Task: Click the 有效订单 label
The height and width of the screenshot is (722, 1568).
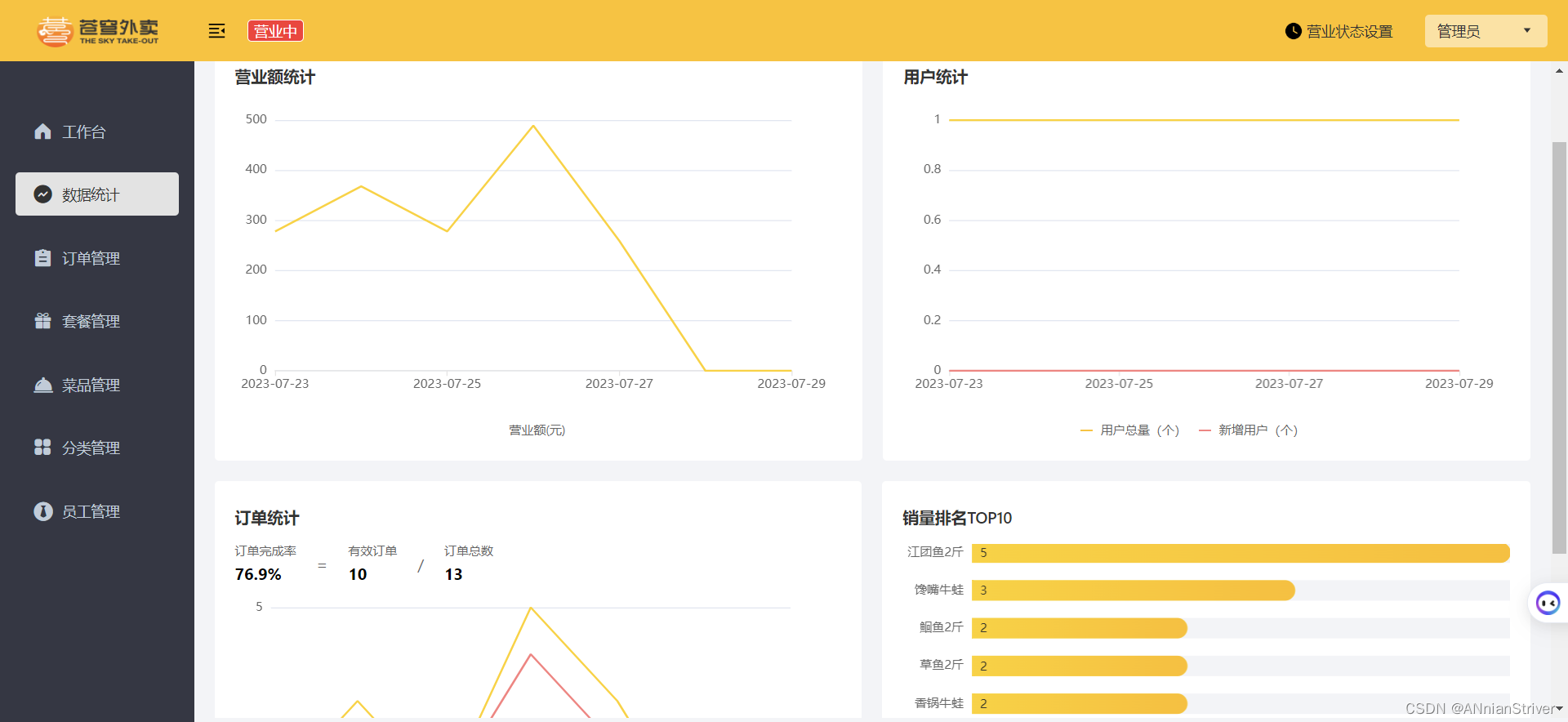Action: pyautogui.click(x=372, y=551)
